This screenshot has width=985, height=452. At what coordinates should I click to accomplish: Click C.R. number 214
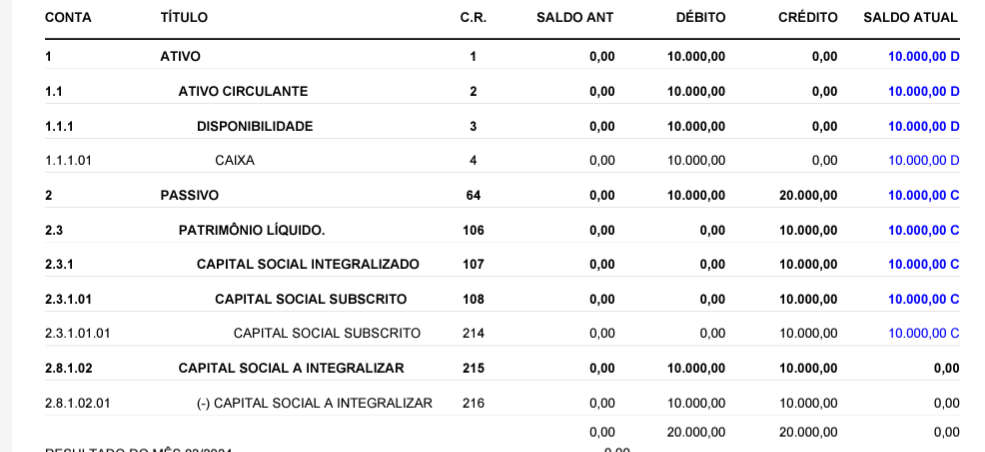point(473,333)
